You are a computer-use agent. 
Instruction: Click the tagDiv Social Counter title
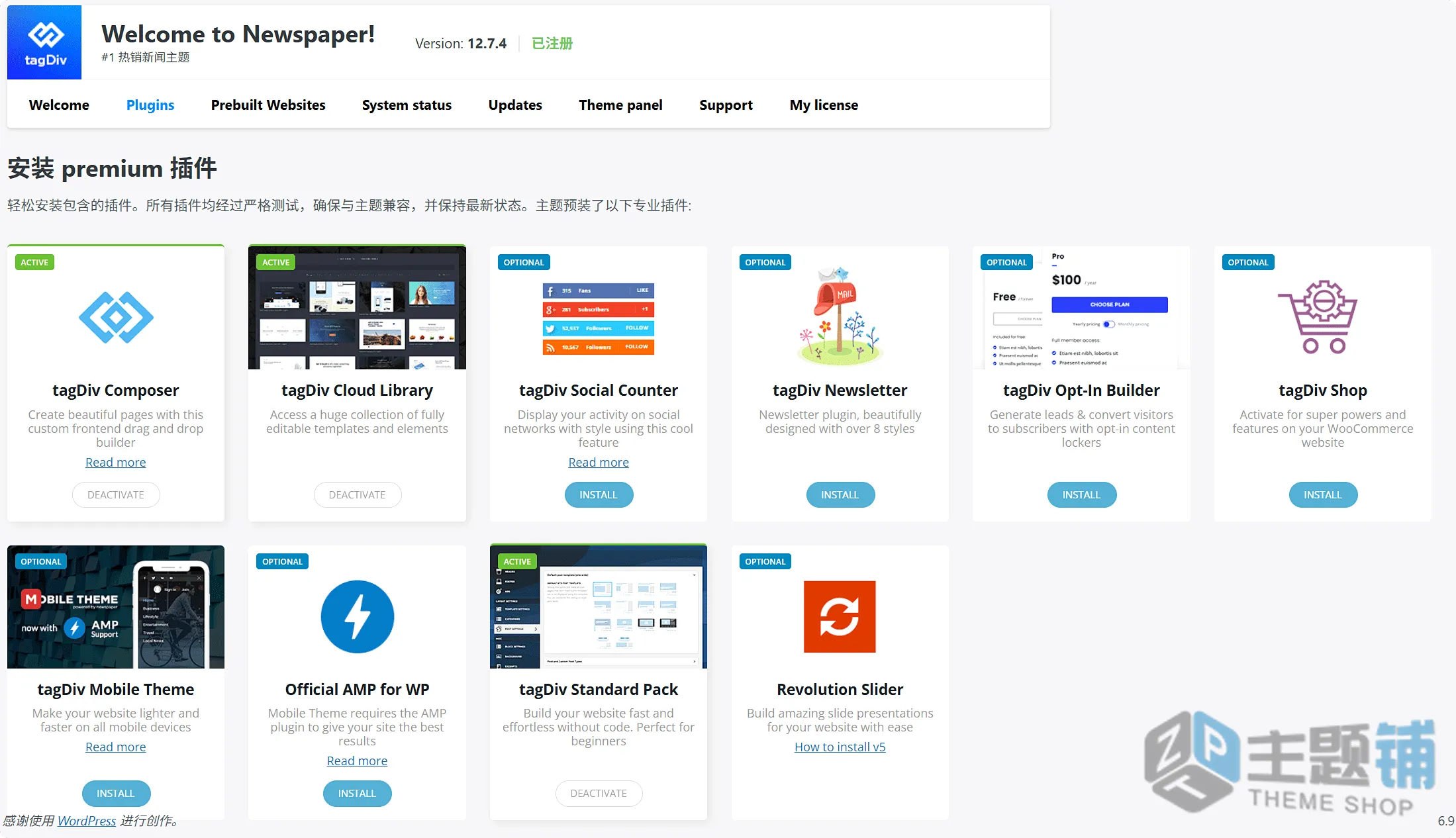point(599,390)
